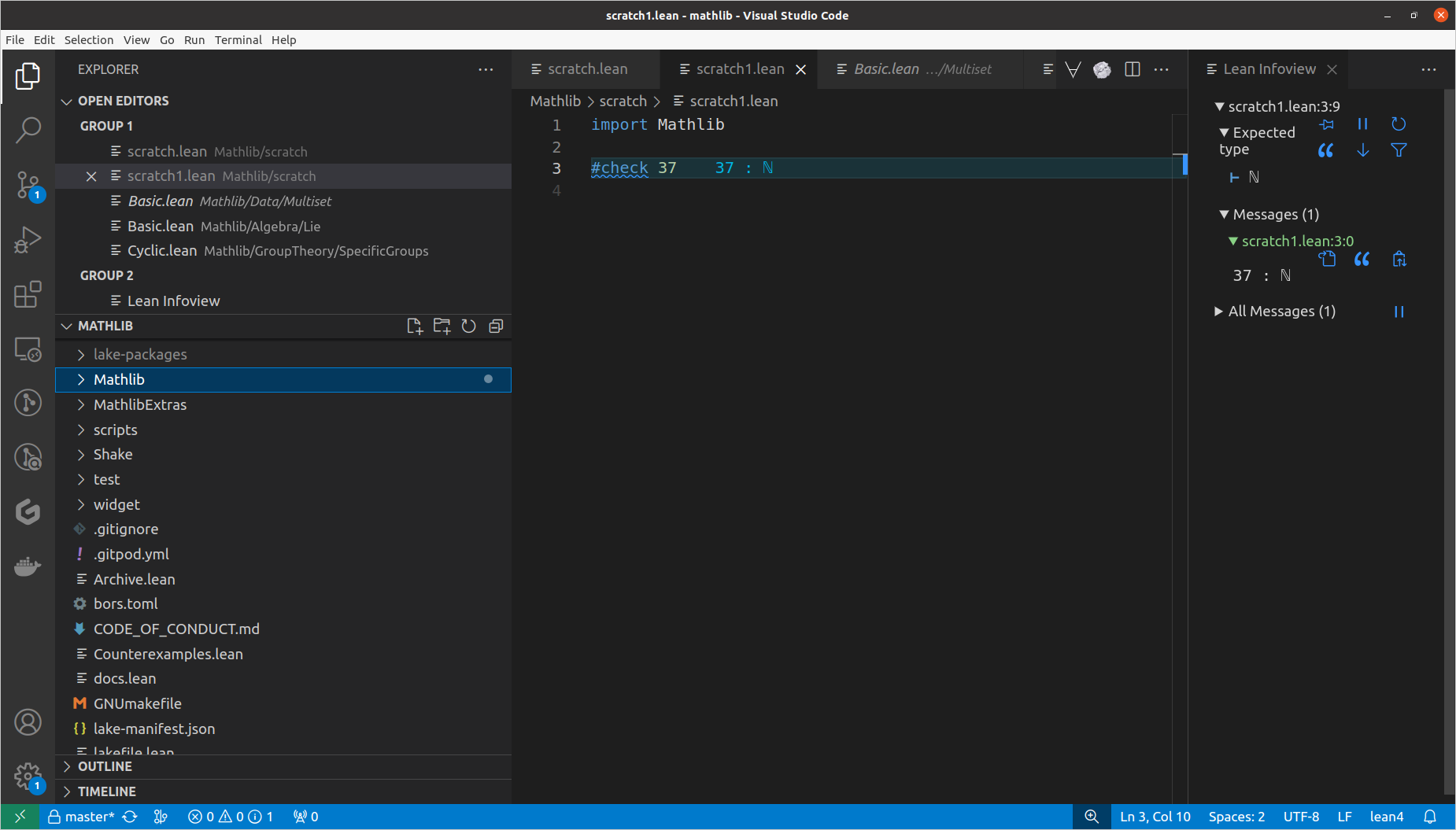
Task: Click the remote window indicator in status bar
Action: (20, 817)
